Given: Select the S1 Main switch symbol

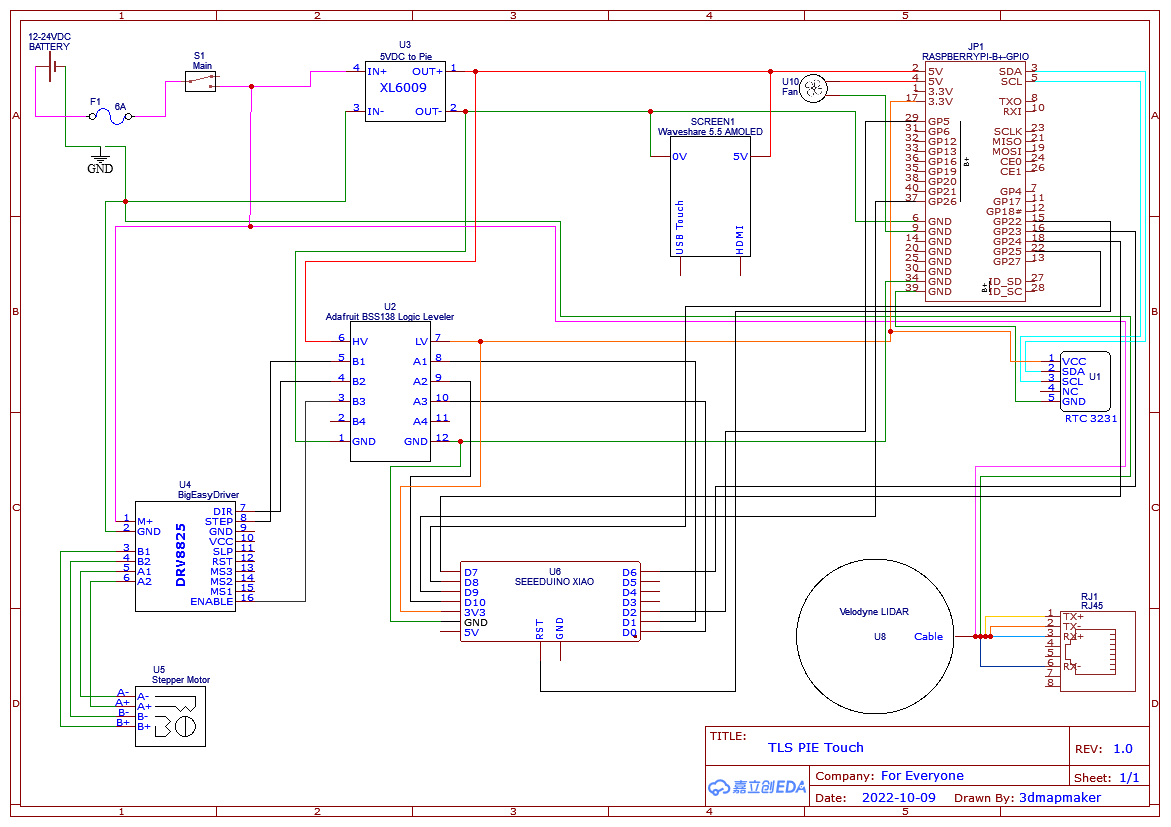Looking at the screenshot, I should [x=201, y=81].
